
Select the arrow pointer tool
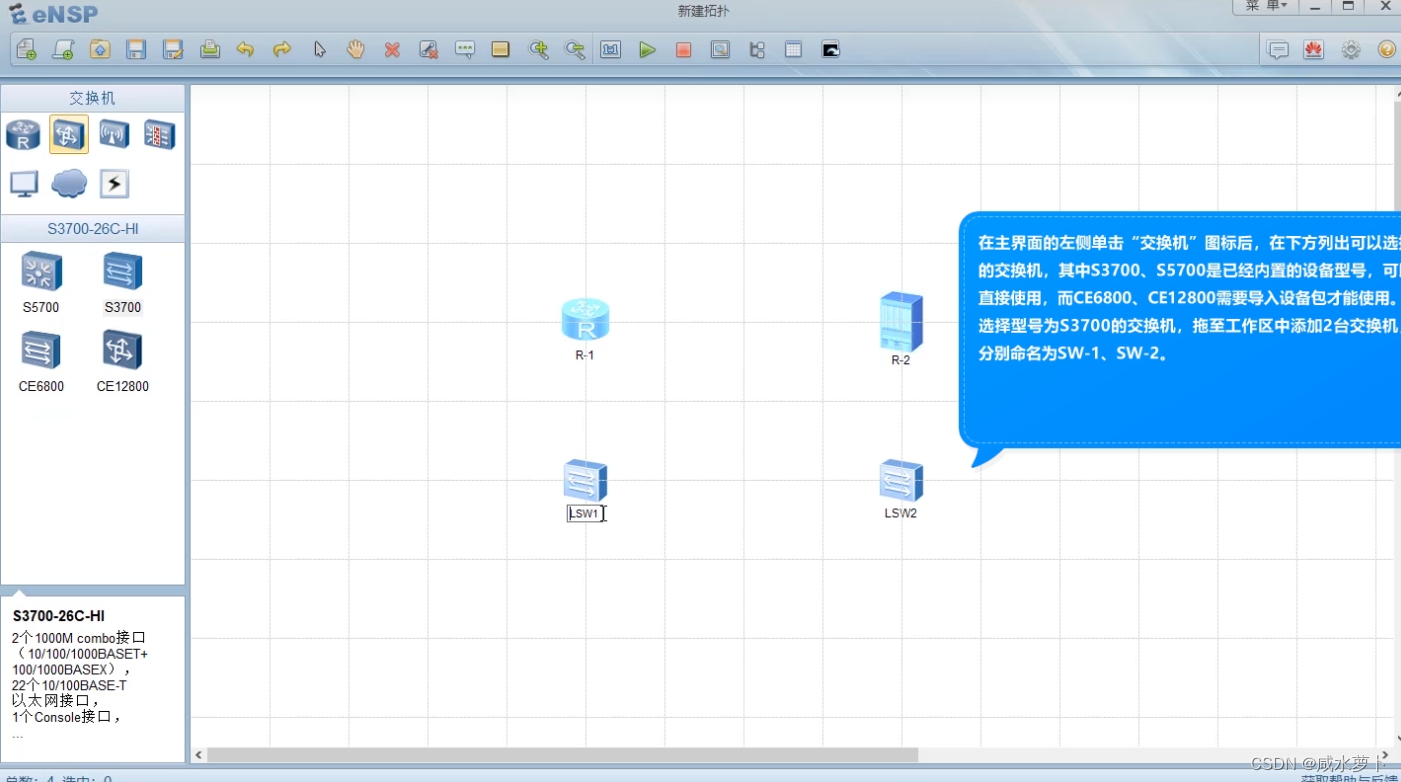coord(319,49)
